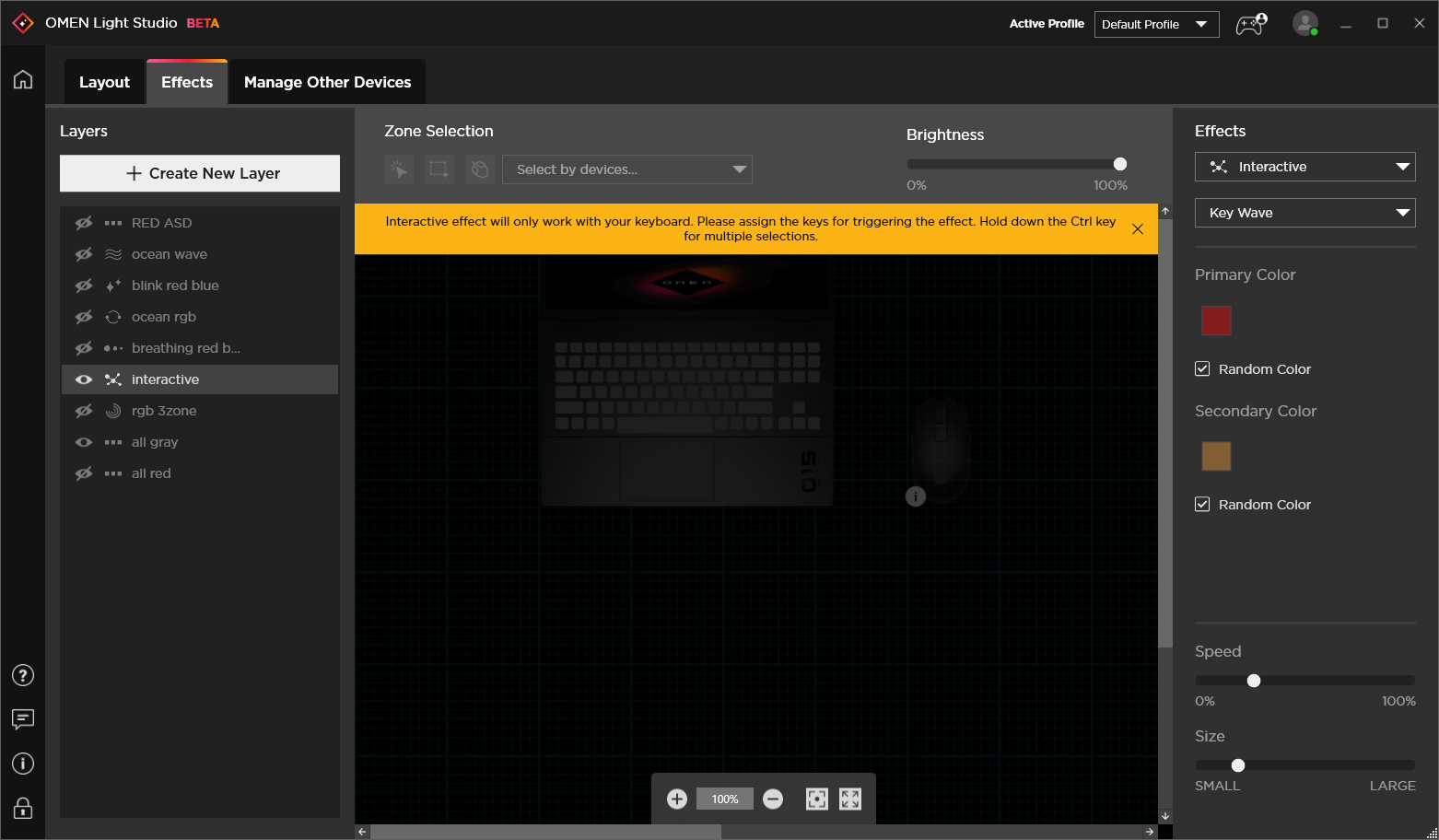The height and width of the screenshot is (840, 1439).
Task: Open the gamepad notifications icon
Action: [1251, 23]
